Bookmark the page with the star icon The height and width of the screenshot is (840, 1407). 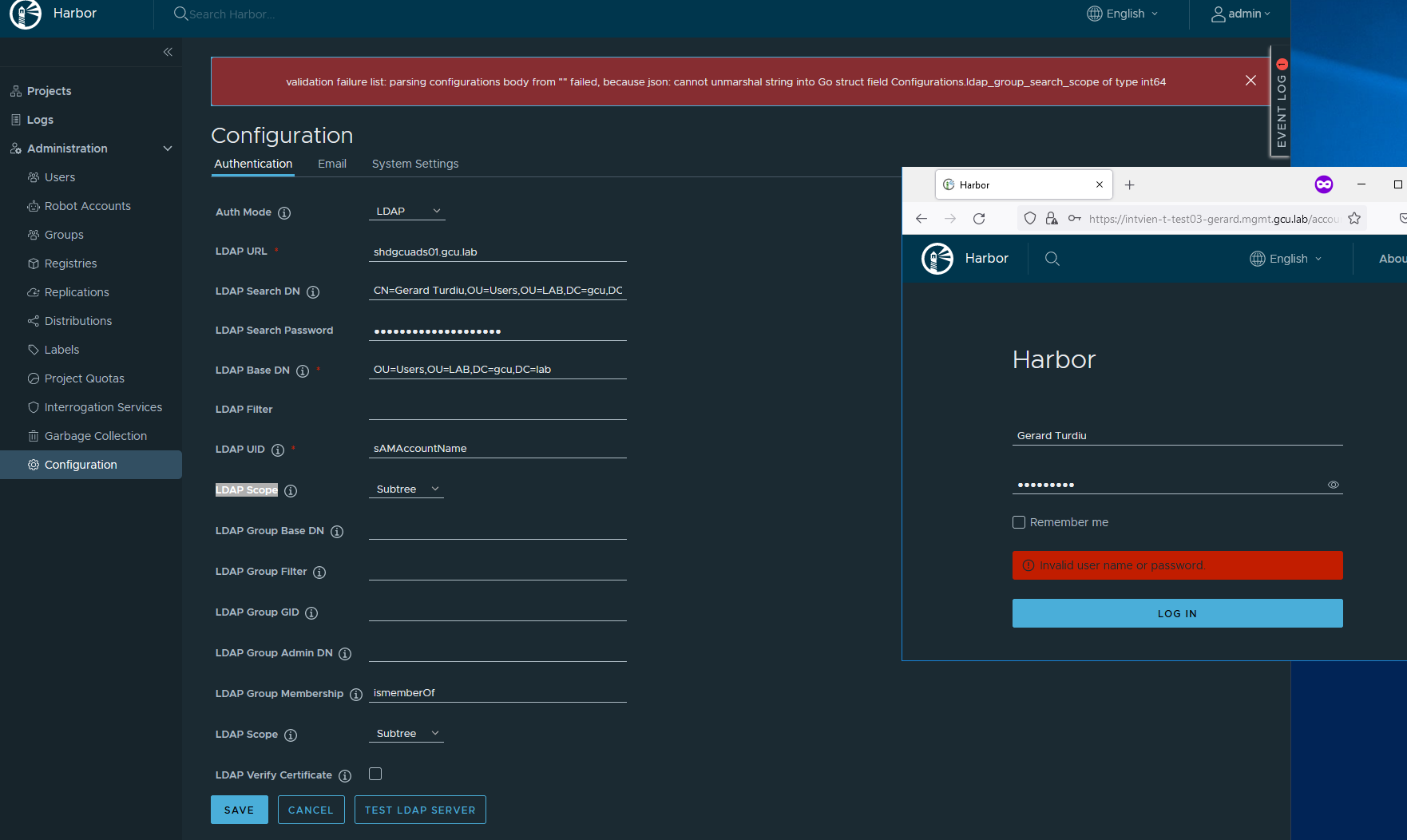coord(1354,219)
